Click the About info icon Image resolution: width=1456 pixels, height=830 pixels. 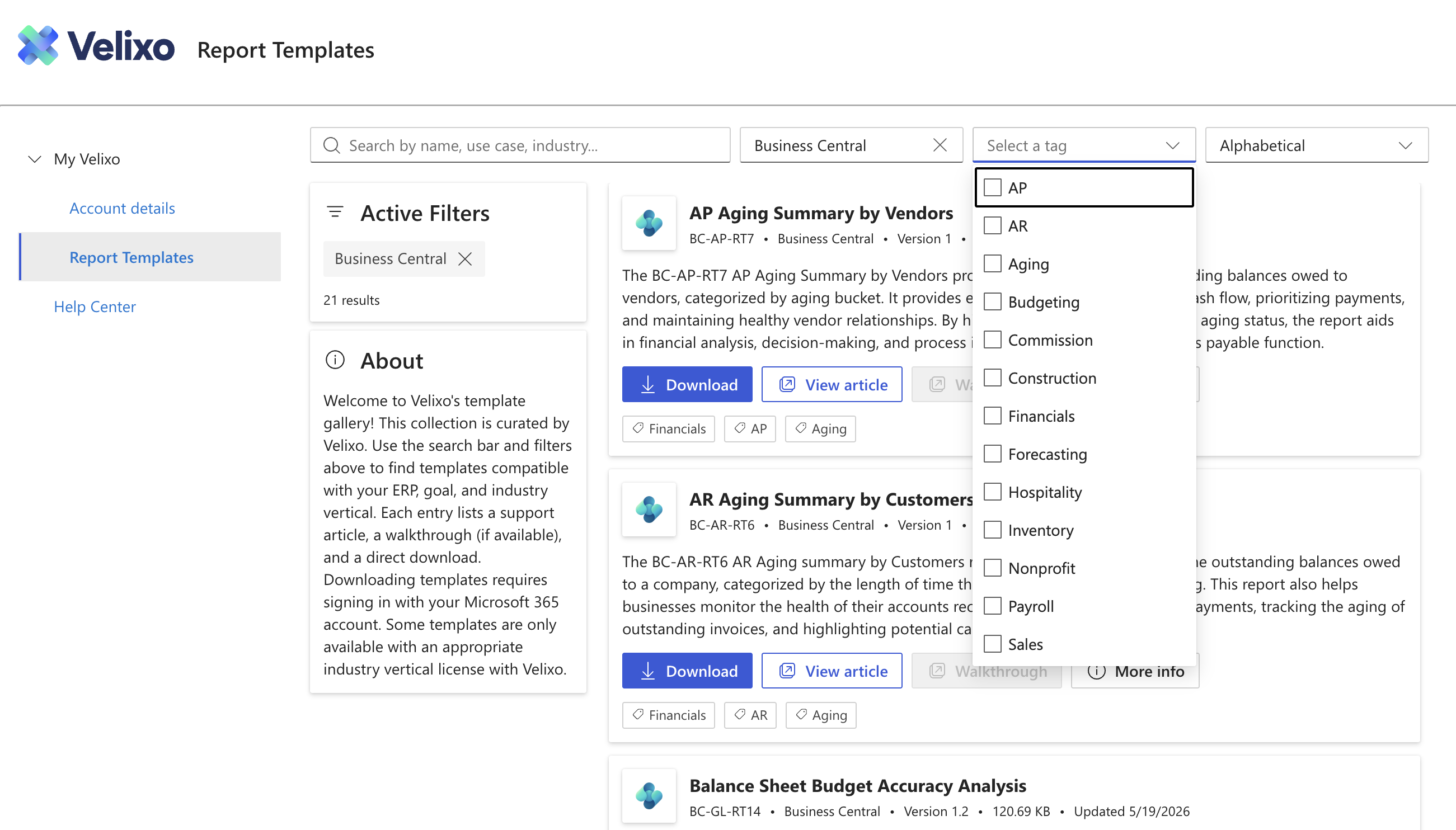coord(335,360)
